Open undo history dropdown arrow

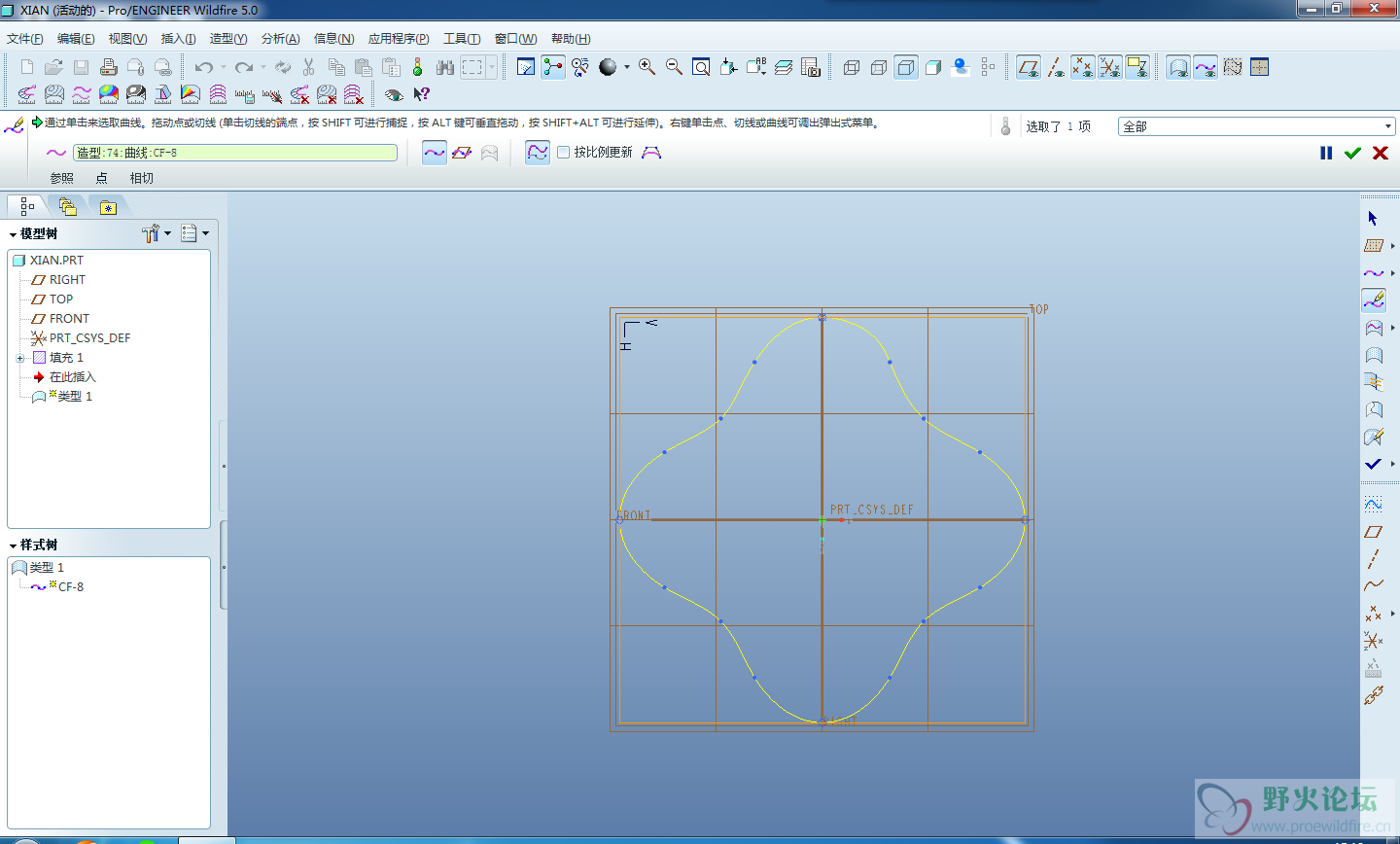223,67
